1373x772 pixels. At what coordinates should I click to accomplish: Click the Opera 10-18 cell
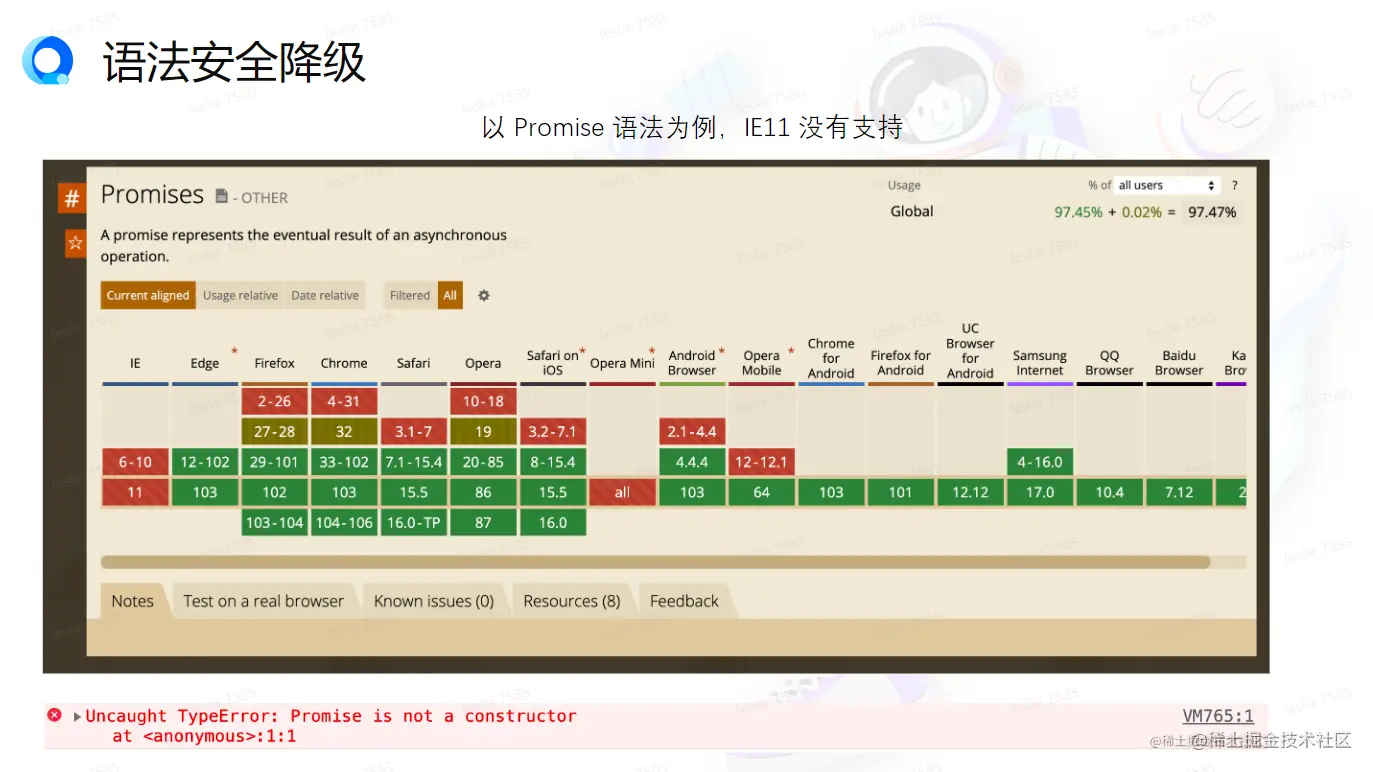[x=483, y=401]
